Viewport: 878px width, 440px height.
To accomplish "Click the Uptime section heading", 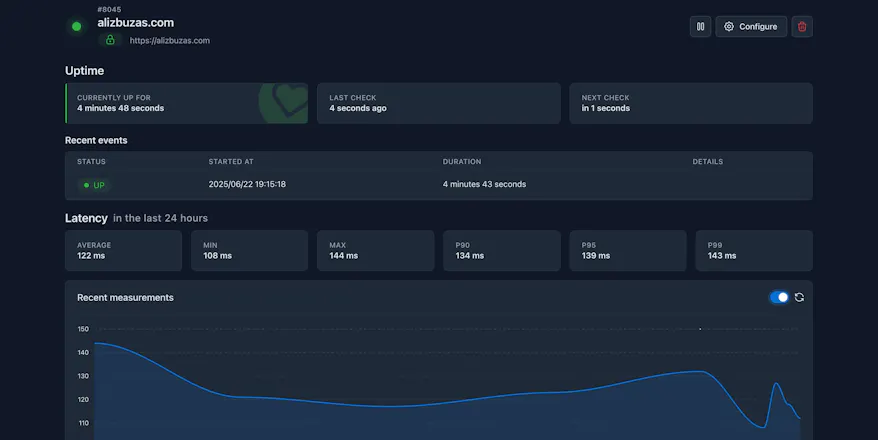I will pos(85,71).
